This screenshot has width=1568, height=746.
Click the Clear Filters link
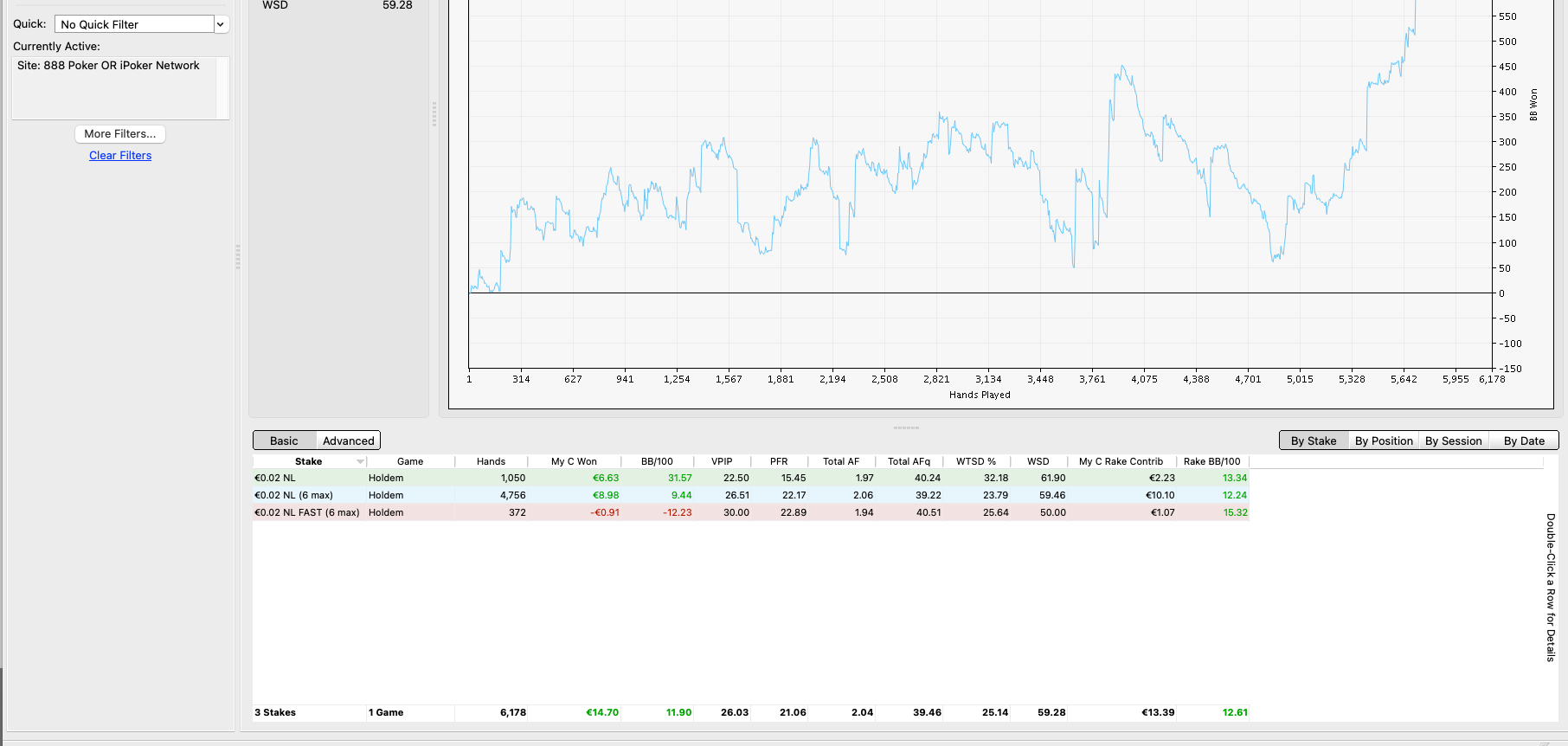(x=120, y=156)
